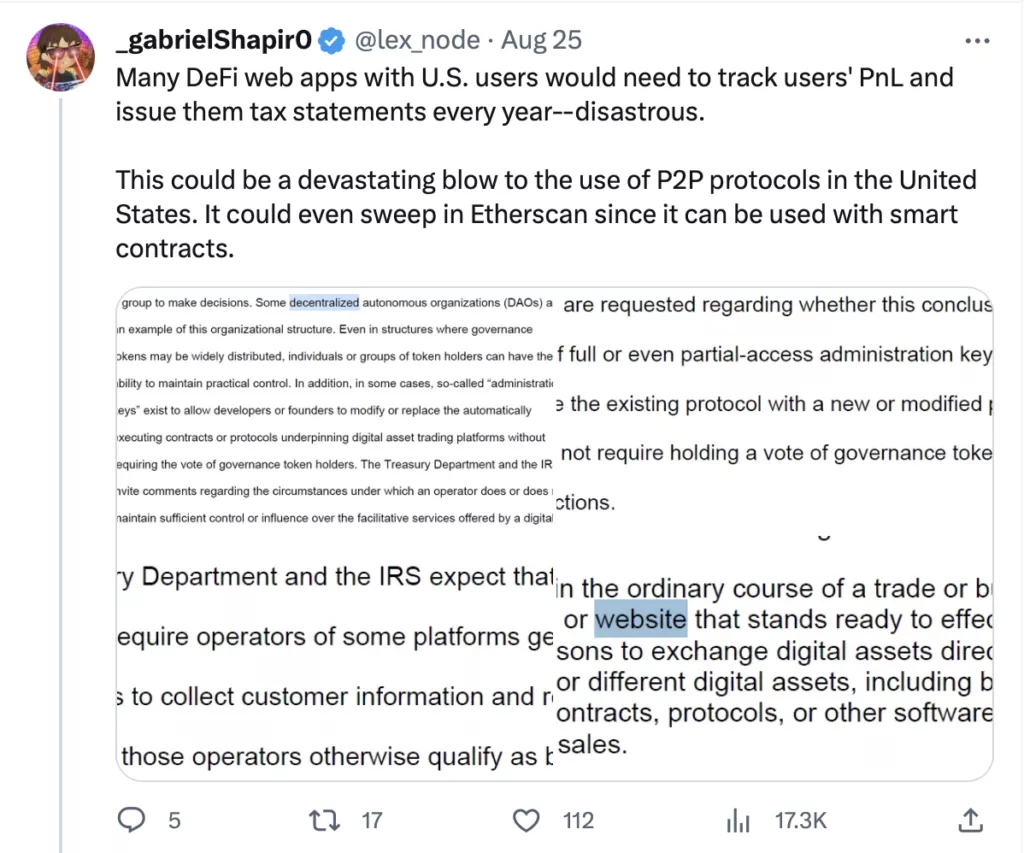Open the three-dot more options menu
Viewport: 1024px width, 853px height.
tap(975, 41)
